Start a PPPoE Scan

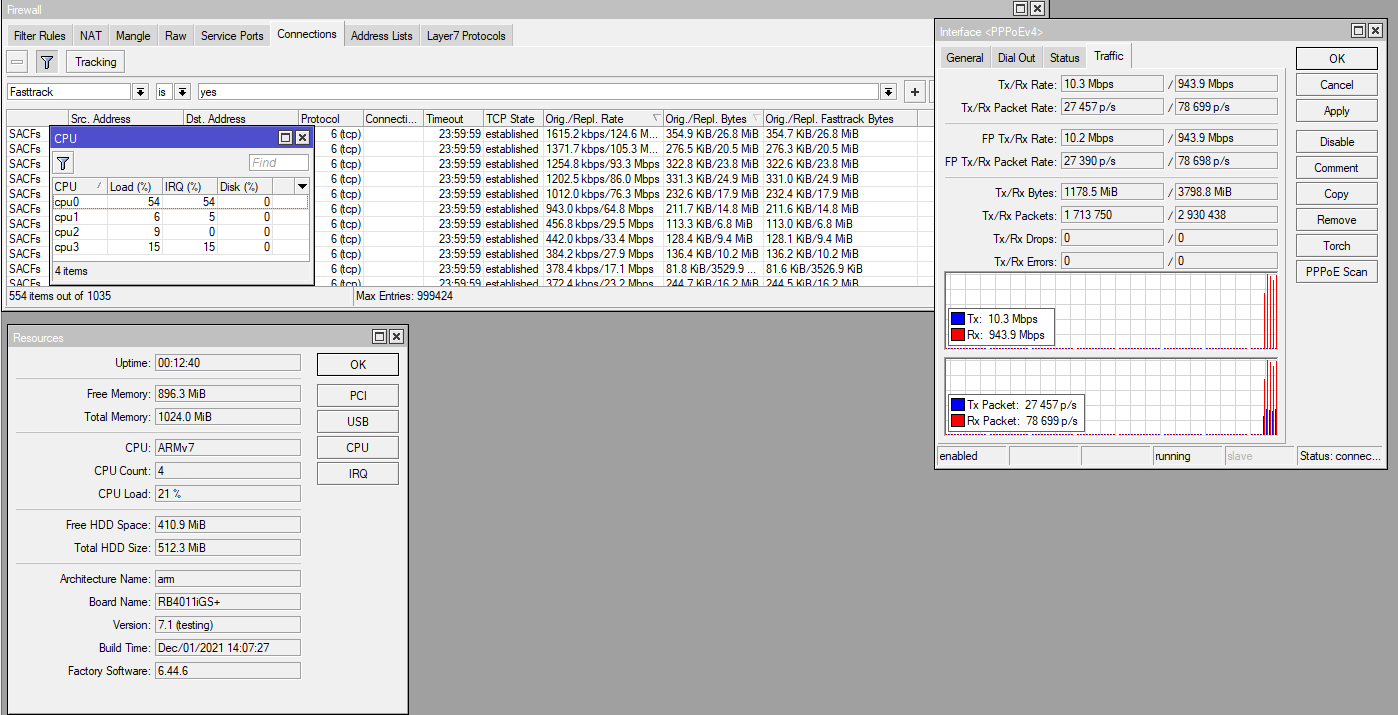click(x=1337, y=272)
